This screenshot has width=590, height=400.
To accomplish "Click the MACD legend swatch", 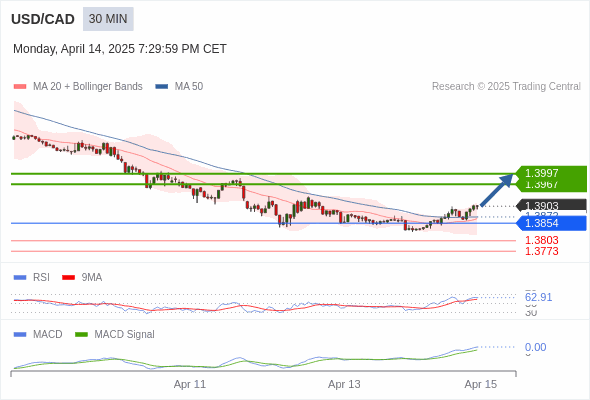I will (20, 334).
